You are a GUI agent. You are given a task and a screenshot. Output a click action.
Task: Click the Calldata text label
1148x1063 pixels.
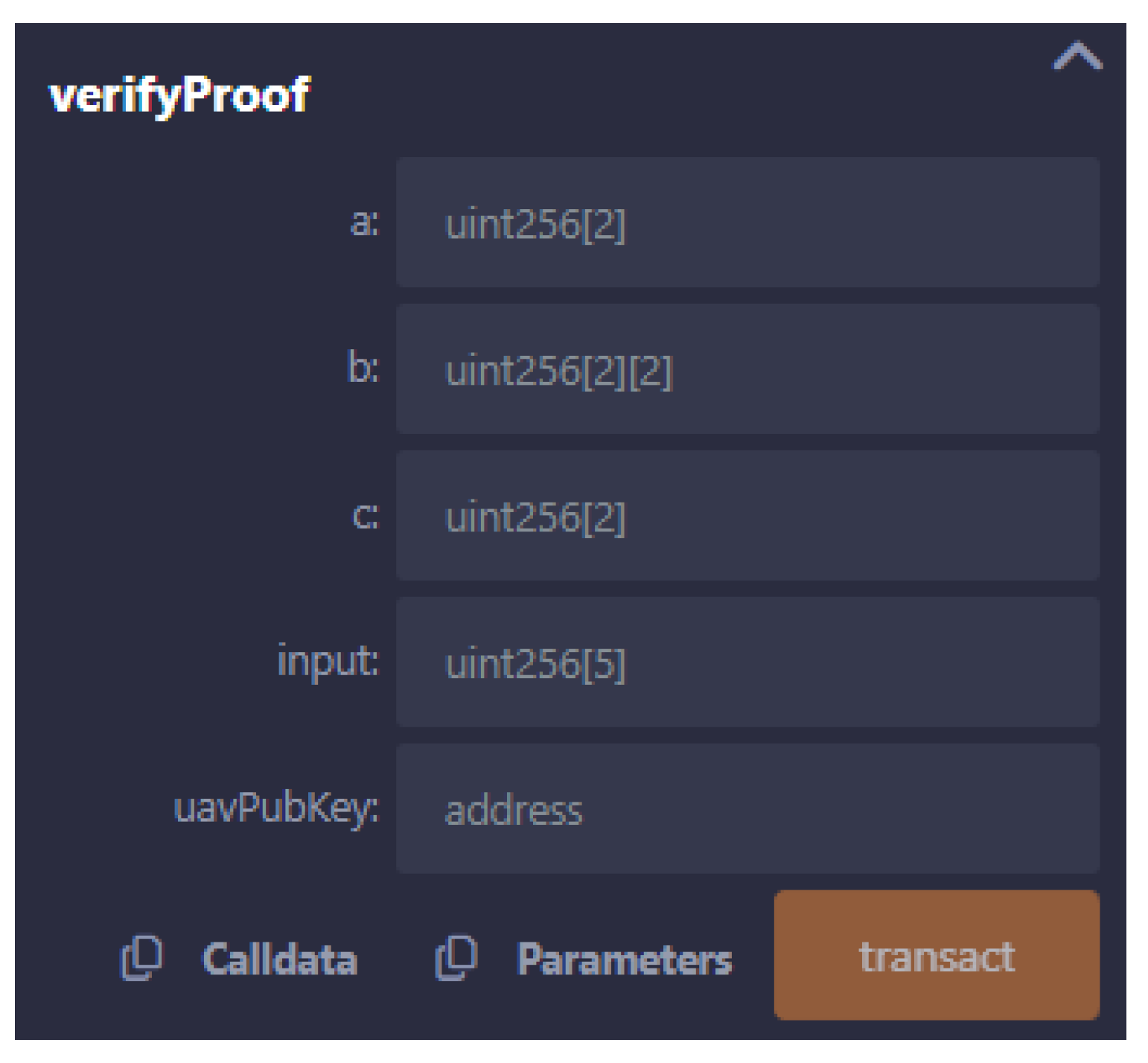coord(280,959)
